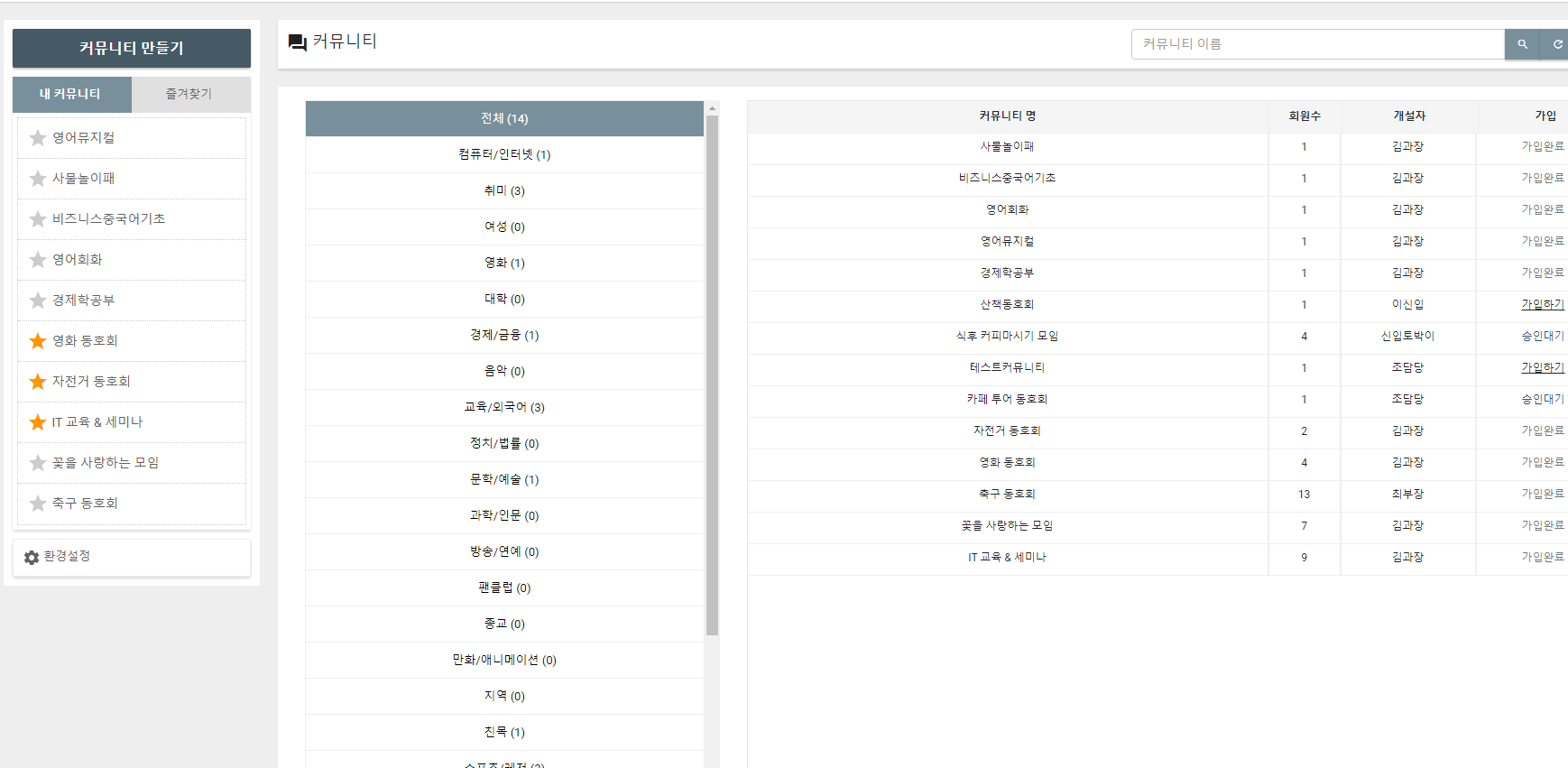Viewport: 1568px width, 768px height.
Task: Click the star icon beside 경제학공부
Action: pos(38,301)
